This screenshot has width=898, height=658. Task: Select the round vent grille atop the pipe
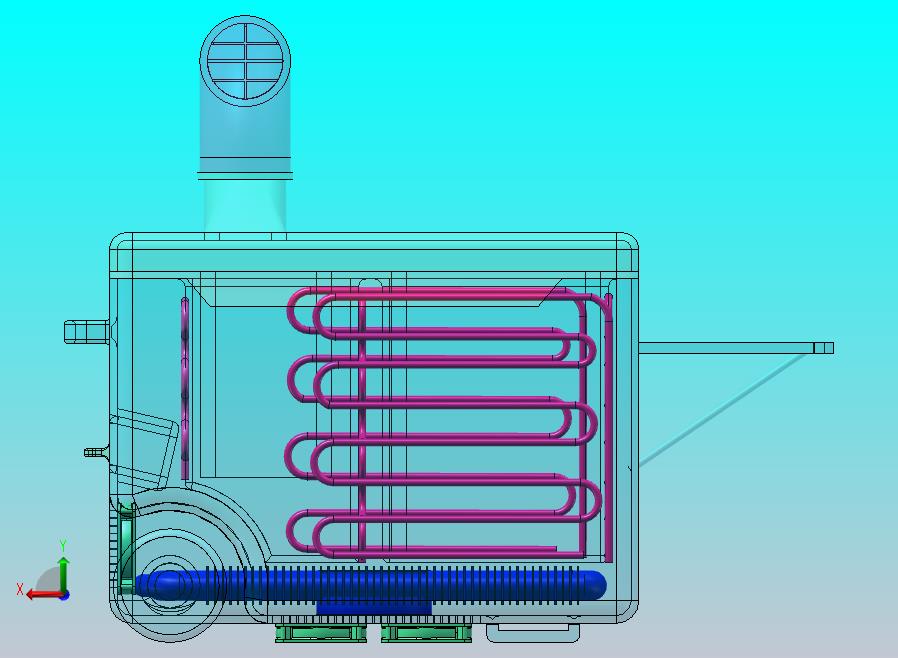[x=245, y=61]
